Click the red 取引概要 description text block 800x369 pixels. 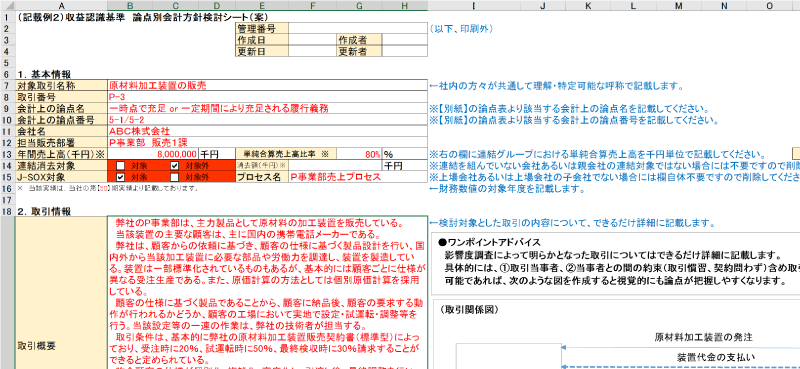pos(267,293)
